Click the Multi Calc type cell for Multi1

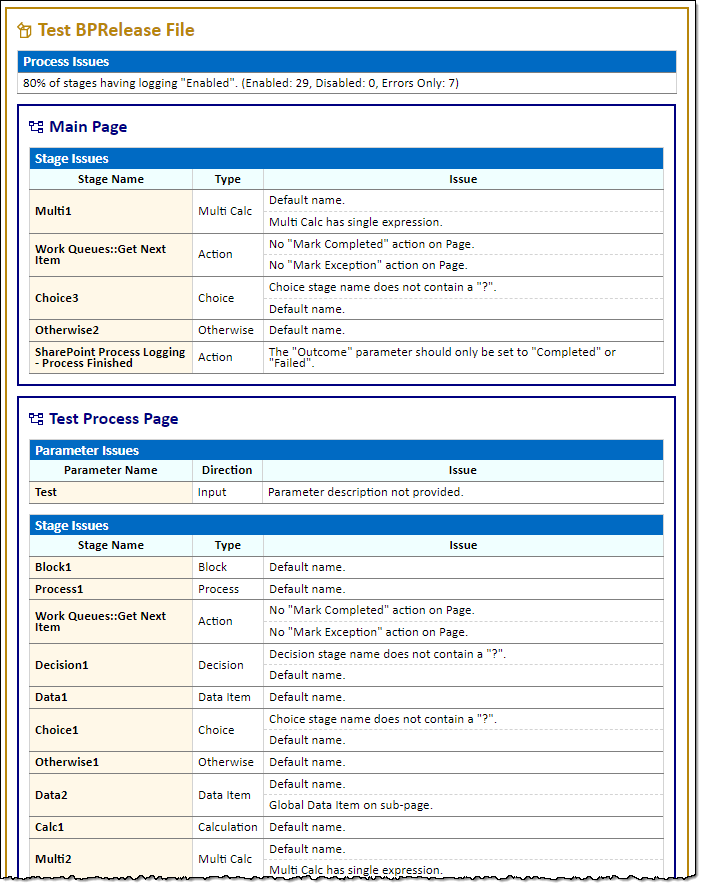[x=228, y=211]
